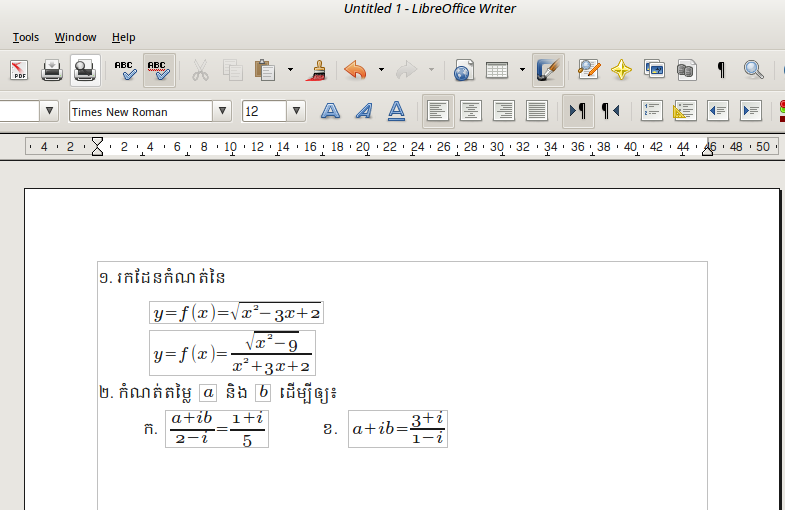
Task: Run the Spelling and Grammar check
Action: [x=125, y=70]
